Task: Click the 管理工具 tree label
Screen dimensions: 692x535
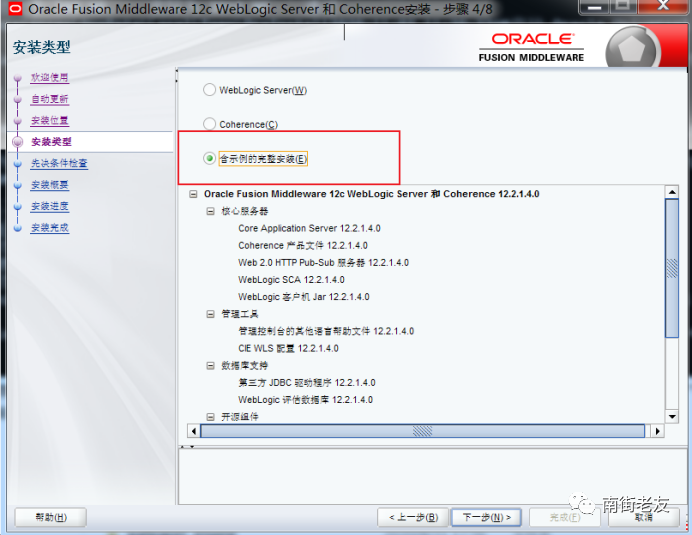Action: 240,314
